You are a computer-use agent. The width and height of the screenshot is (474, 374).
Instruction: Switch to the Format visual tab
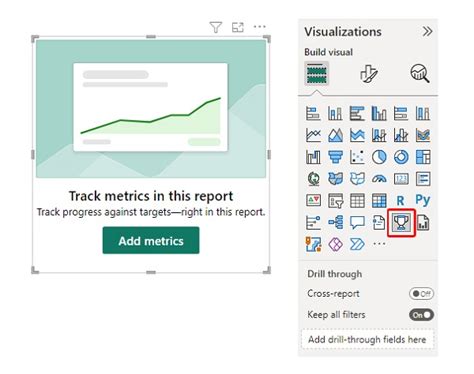tap(369, 73)
